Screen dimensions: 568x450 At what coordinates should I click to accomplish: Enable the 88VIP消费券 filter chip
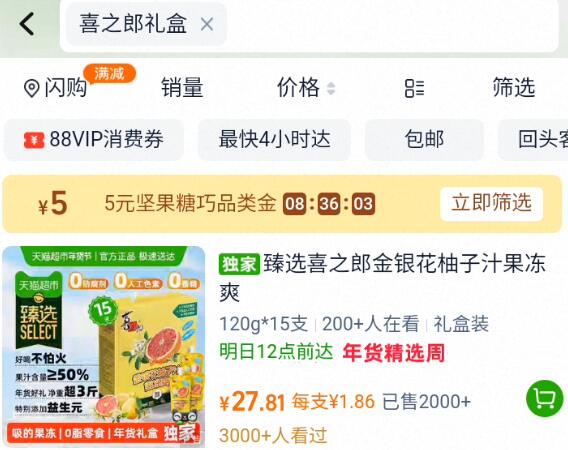[x=94, y=139]
